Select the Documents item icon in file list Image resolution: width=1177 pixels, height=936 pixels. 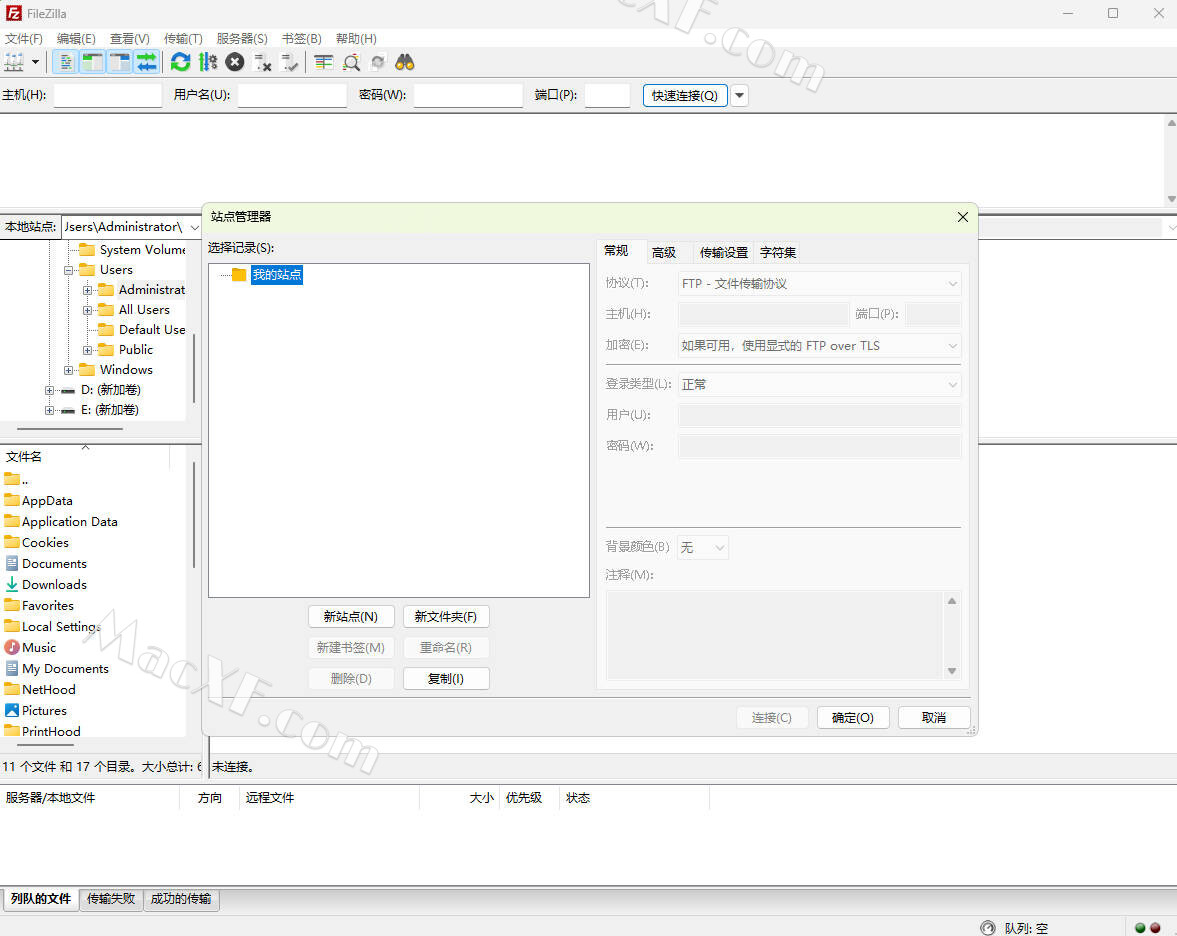[x=12, y=563]
